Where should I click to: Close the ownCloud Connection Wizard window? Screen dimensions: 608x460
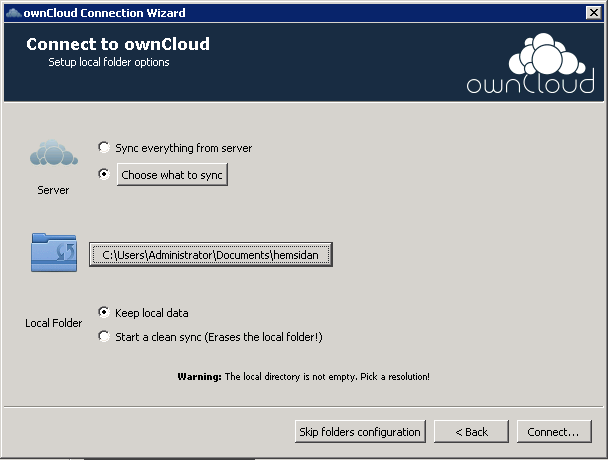[593, 12]
